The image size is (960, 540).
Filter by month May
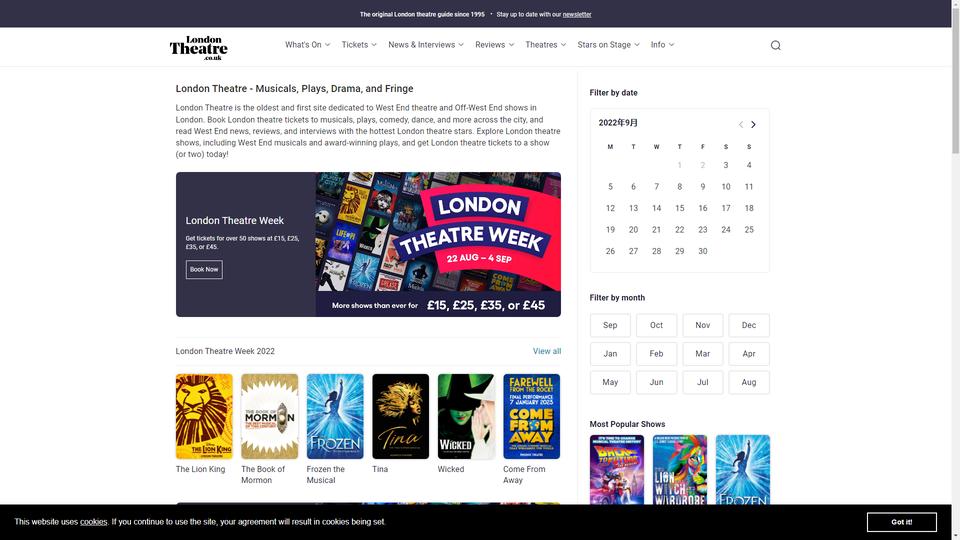click(x=610, y=382)
